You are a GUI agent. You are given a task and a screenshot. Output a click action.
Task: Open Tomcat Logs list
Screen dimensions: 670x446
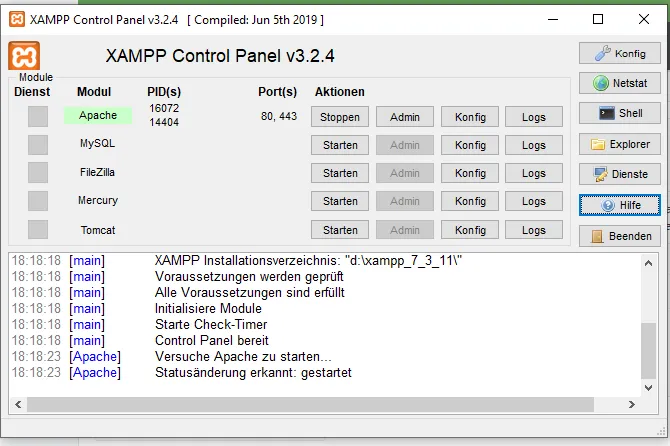tap(534, 230)
